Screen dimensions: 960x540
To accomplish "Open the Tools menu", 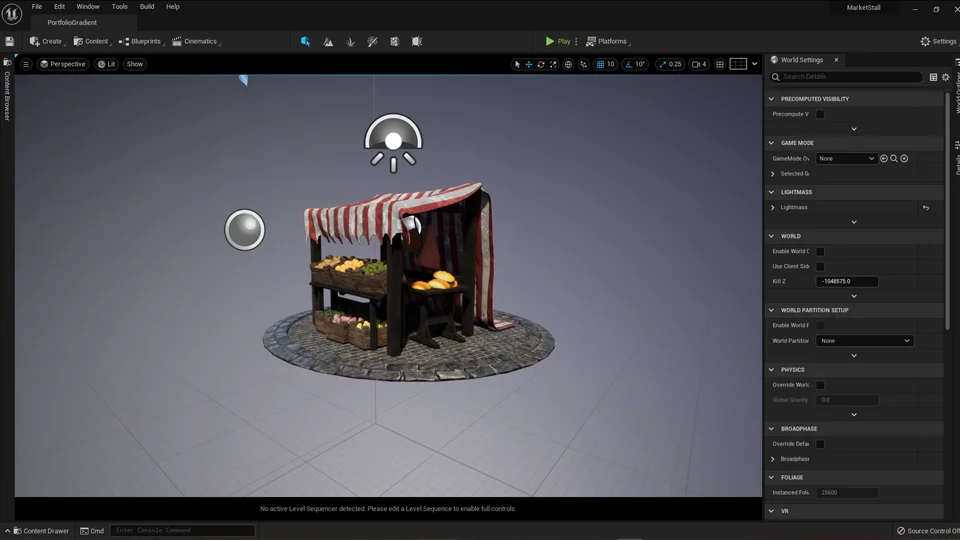I will pyautogui.click(x=119, y=7).
